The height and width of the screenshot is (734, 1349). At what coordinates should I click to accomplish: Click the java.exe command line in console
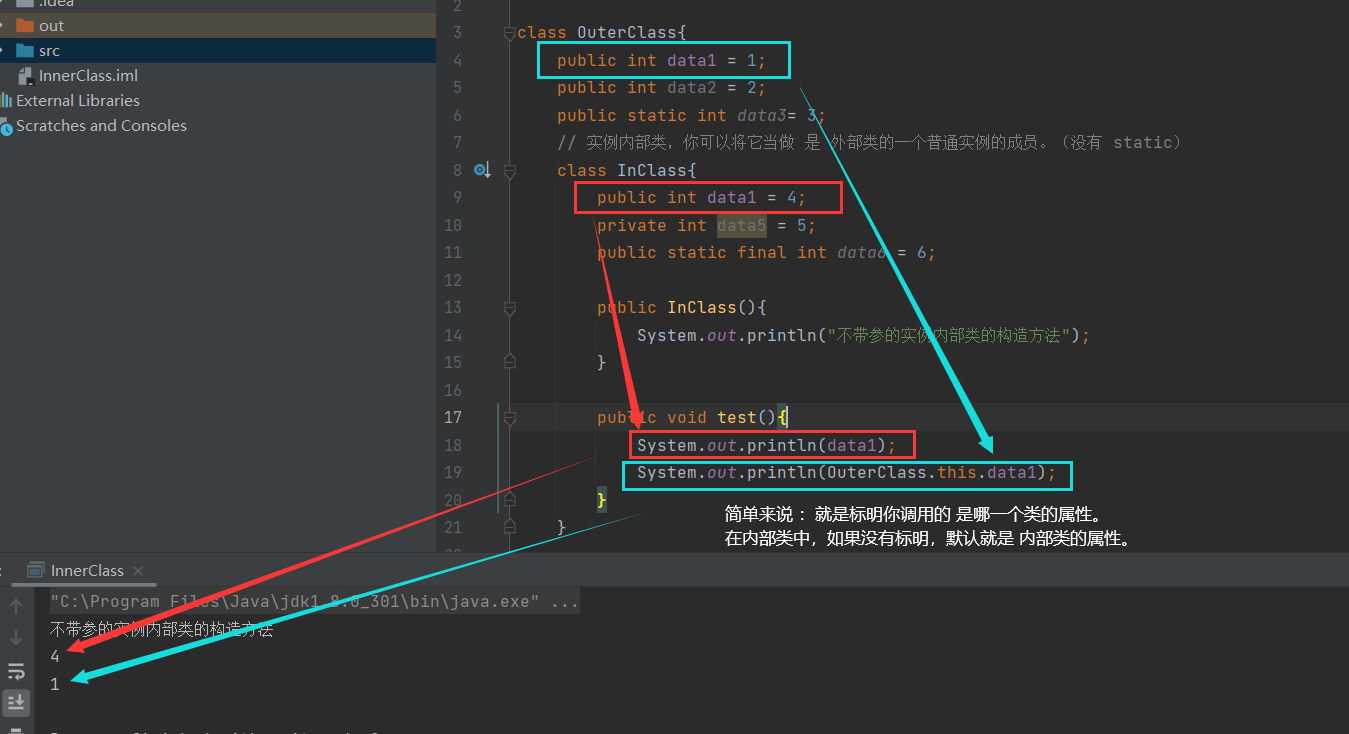[x=314, y=603]
